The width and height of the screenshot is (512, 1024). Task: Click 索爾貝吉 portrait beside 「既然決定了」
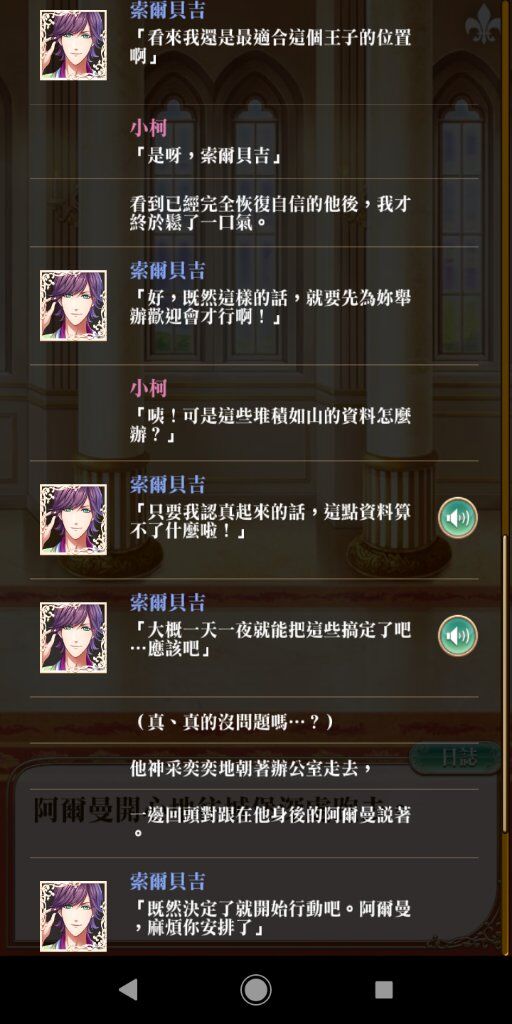tap(73, 916)
